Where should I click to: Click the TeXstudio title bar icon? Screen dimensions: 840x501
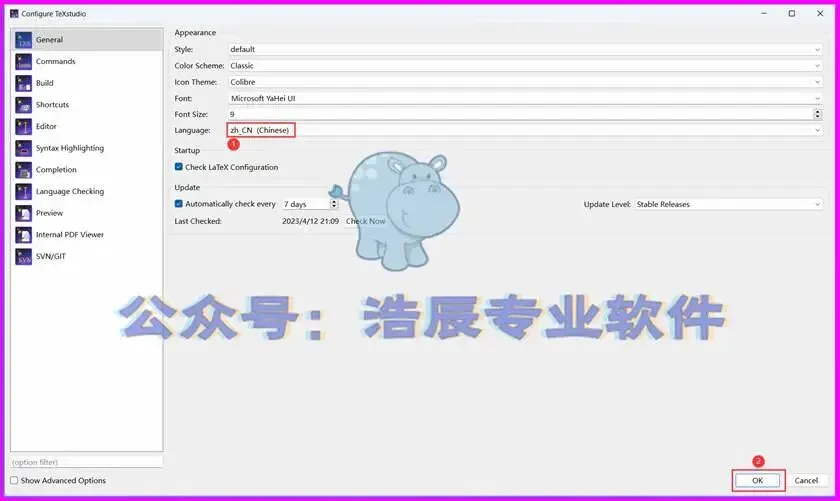pos(14,13)
